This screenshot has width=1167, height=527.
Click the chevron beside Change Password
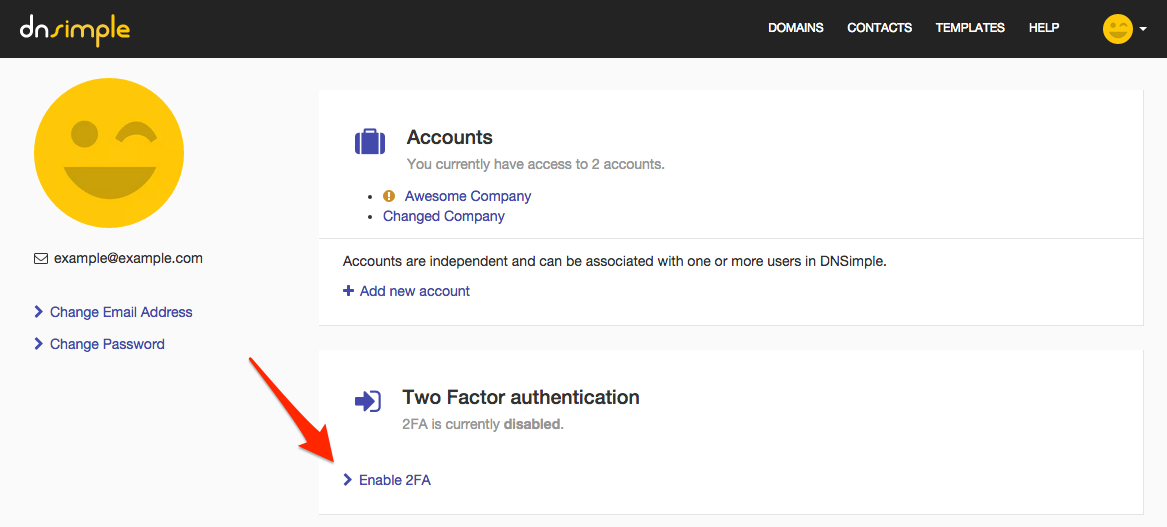point(39,344)
